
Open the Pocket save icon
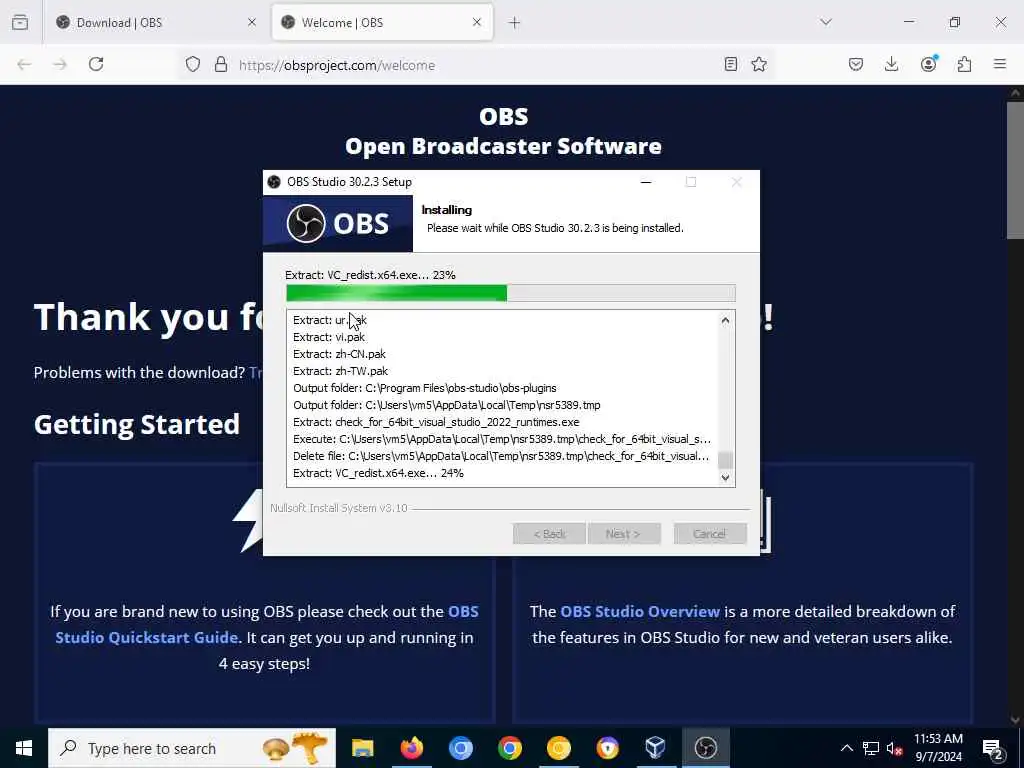point(856,64)
